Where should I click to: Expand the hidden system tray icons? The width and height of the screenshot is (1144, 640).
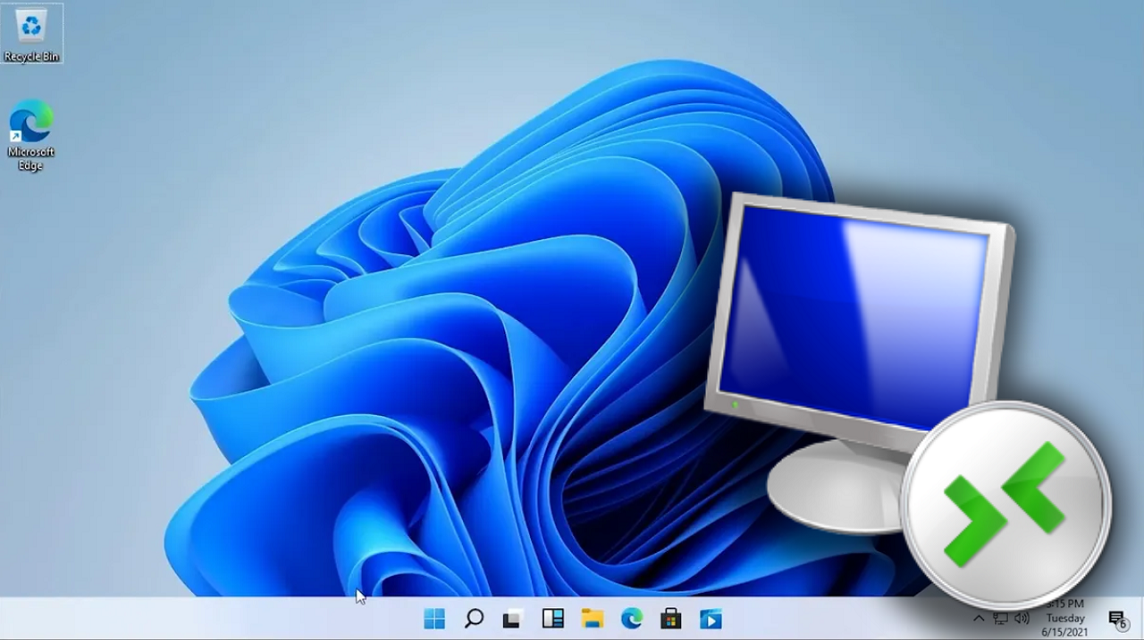[978, 619]
